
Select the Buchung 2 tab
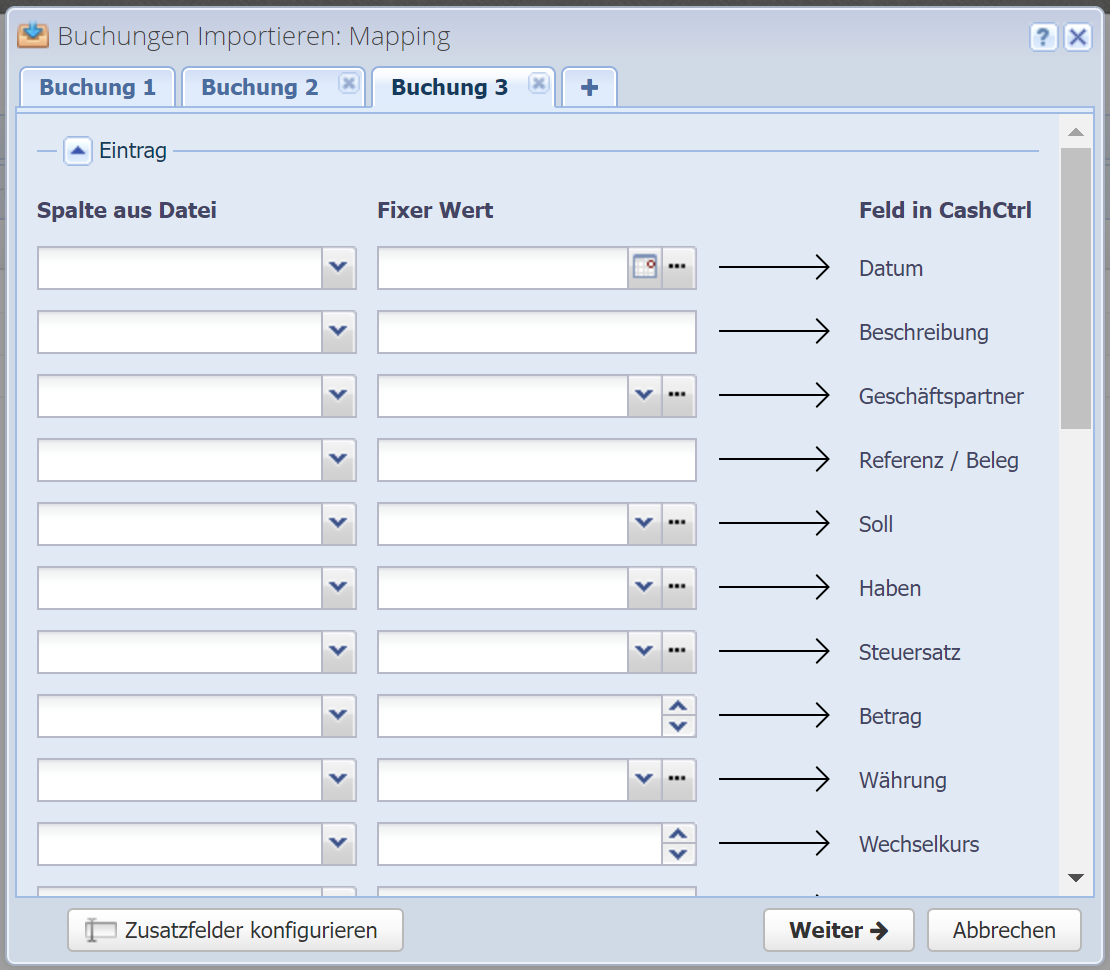click(x=259, y=88)
